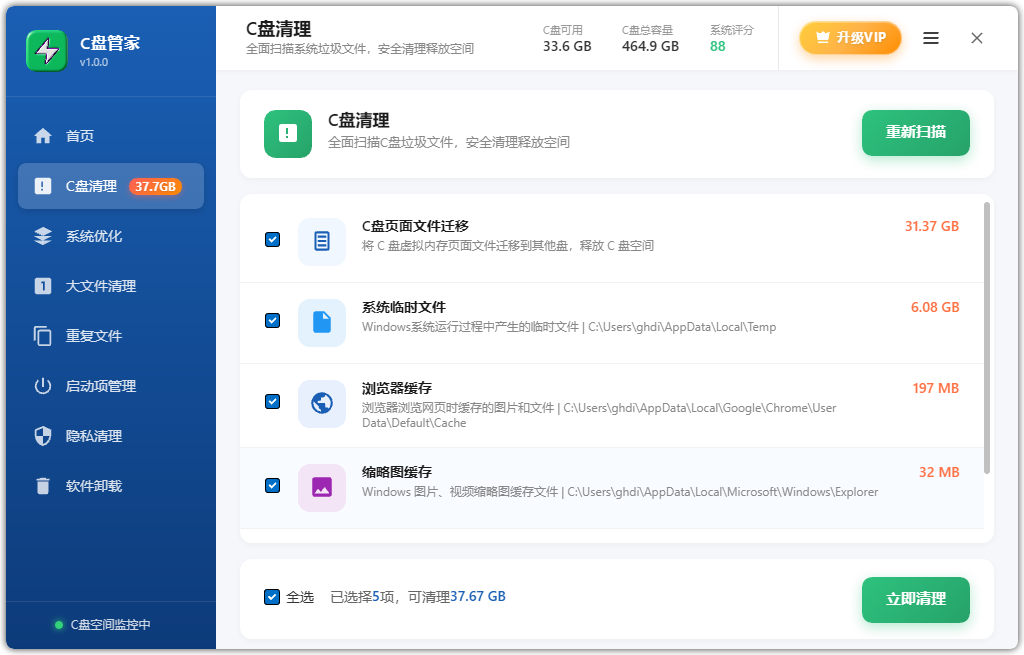Click the layers icon for 系统优化
The width and height of the screenshot is (1024, 655).
click(43, 236)
